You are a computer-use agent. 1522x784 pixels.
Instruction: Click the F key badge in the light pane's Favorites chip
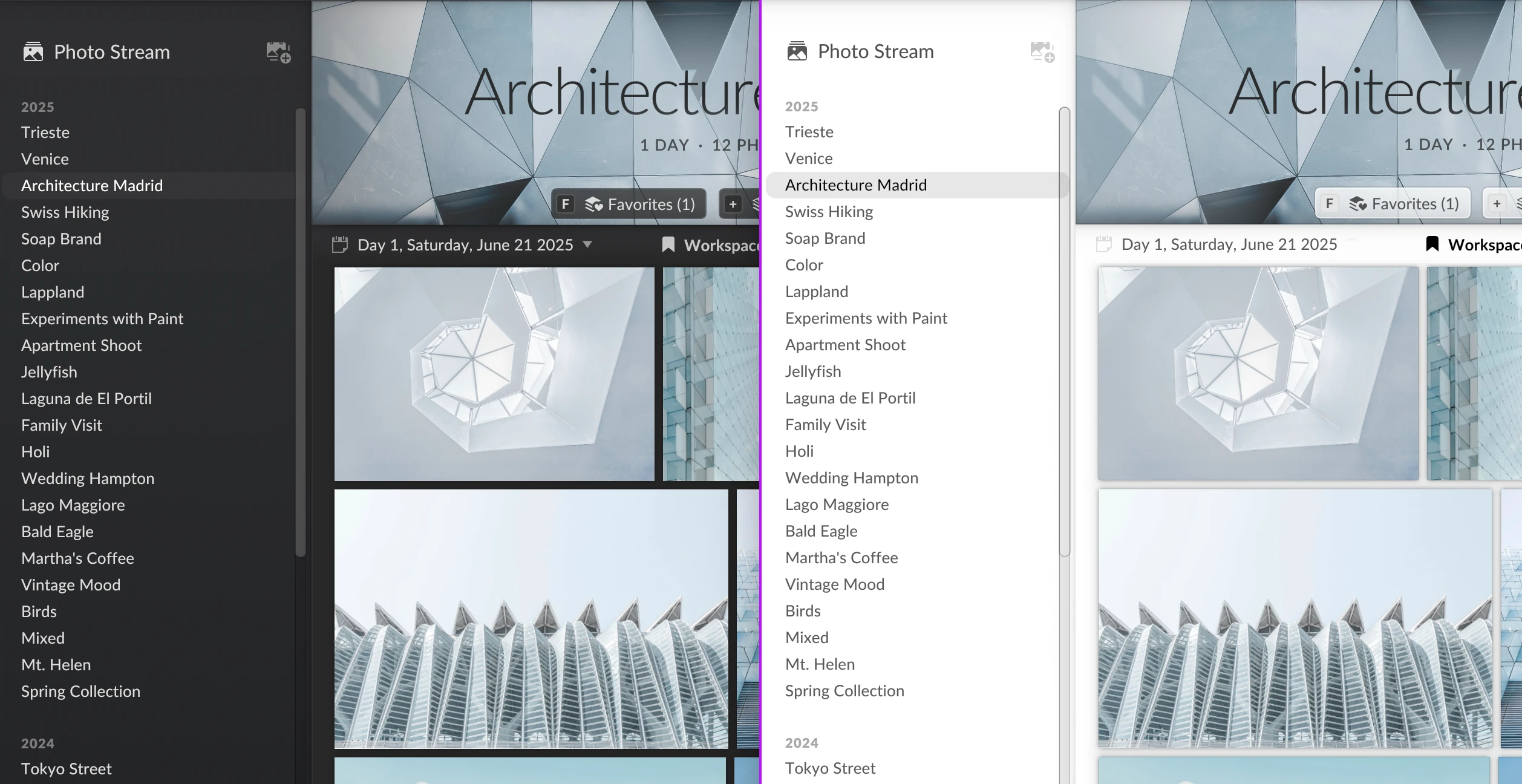click(1330, 204)
